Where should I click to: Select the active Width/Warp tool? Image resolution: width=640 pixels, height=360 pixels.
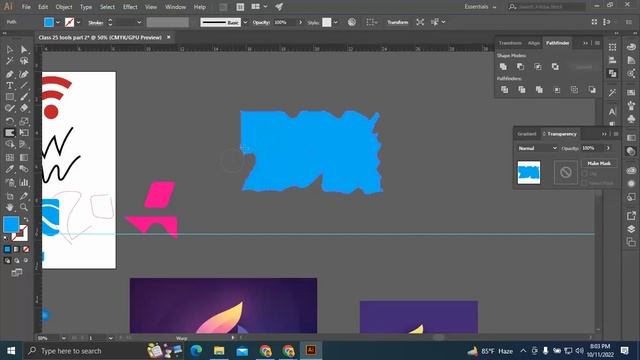coord(10,133)
